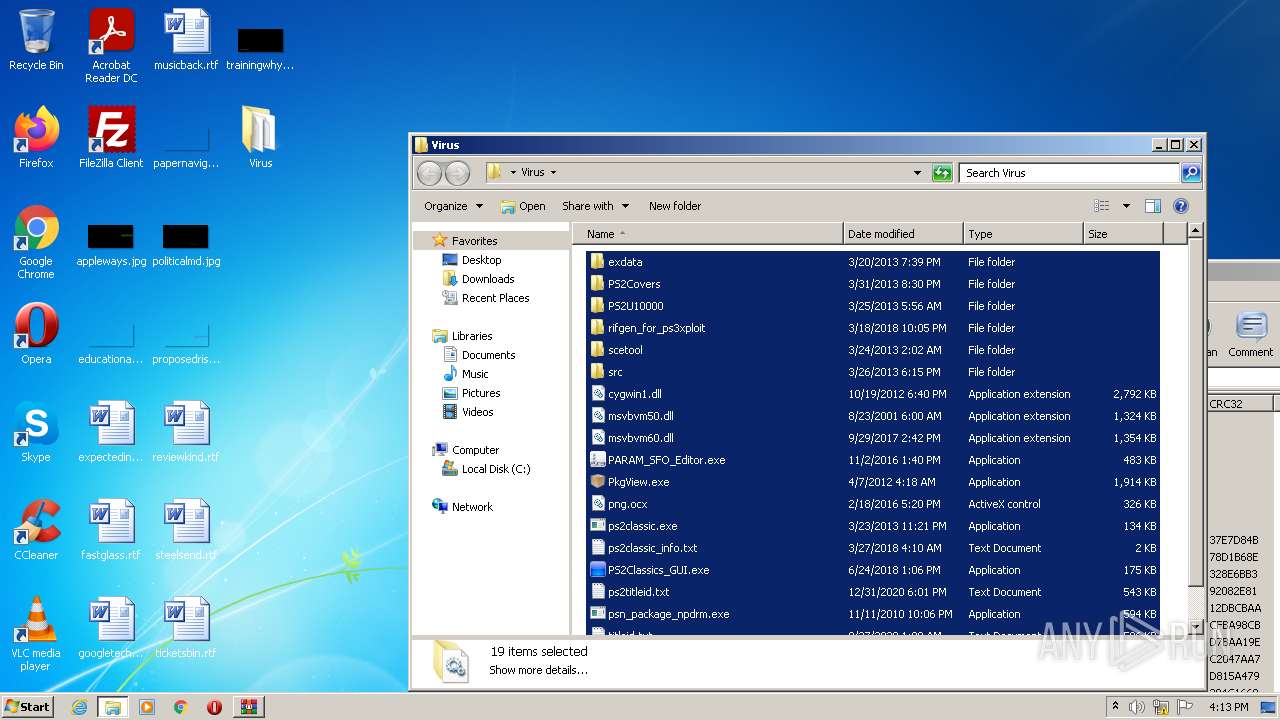Click WinRAR icon in taskbar

[248, 707]
